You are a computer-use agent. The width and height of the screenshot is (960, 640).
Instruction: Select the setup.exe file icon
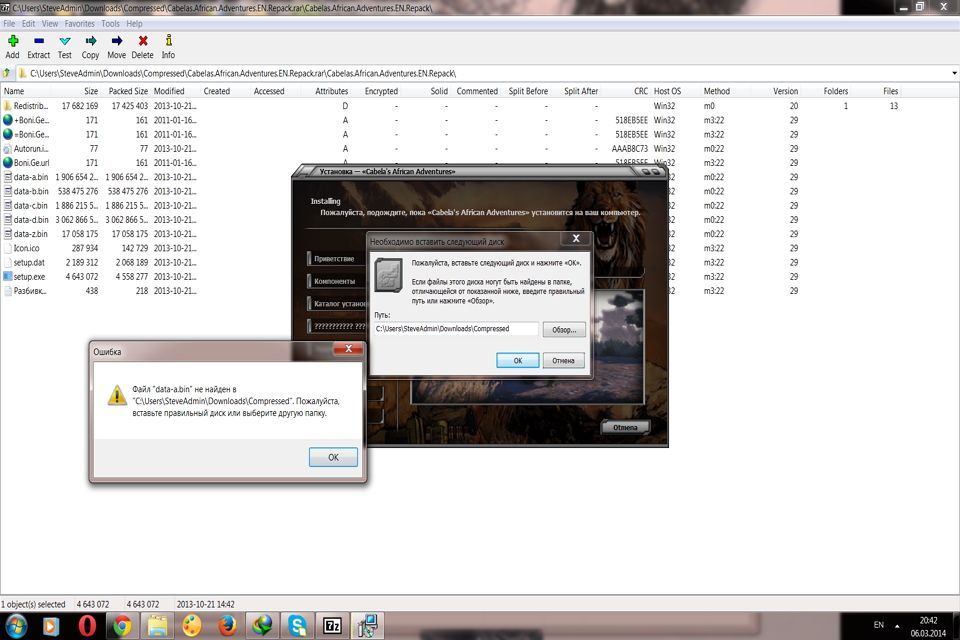click(7, 277)
